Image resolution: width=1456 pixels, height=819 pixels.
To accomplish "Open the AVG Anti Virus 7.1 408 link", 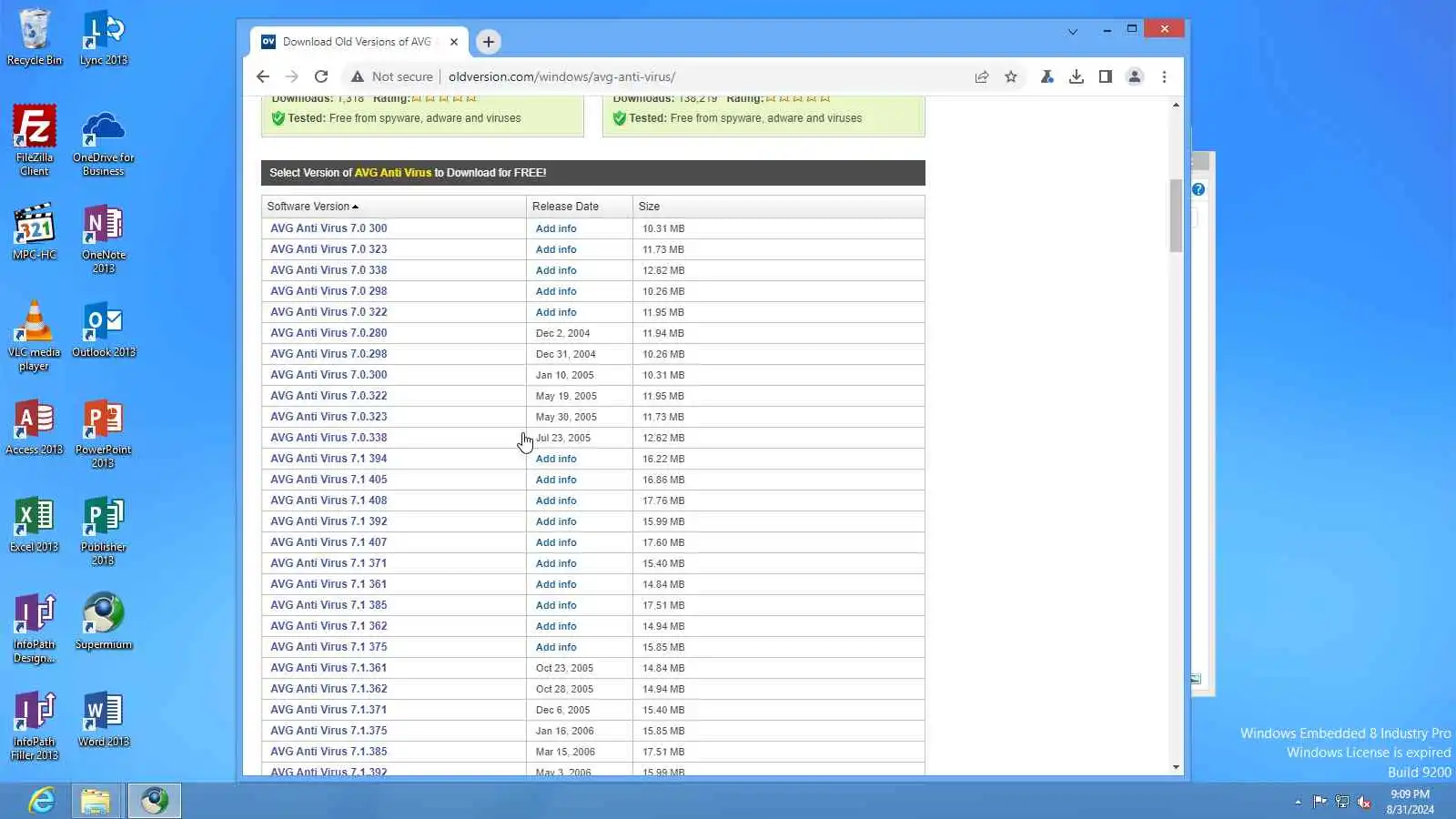I will (x=329, y=500).
